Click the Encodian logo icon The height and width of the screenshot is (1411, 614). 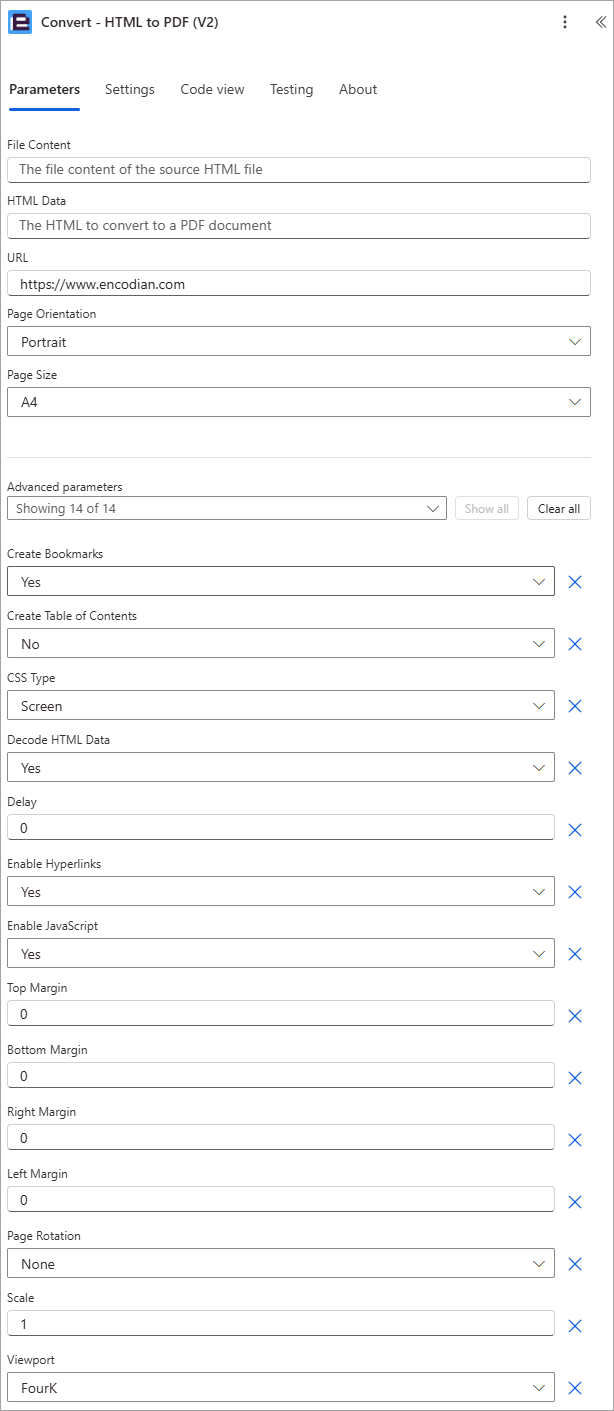[20, 22]
